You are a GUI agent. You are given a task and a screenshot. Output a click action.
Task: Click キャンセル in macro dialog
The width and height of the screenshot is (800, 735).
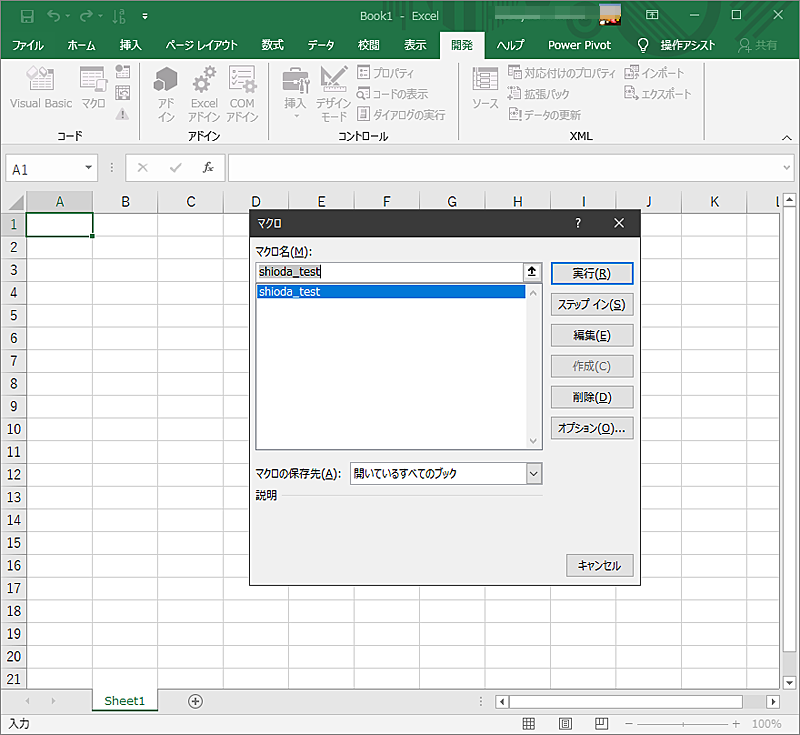click(599, 565)
